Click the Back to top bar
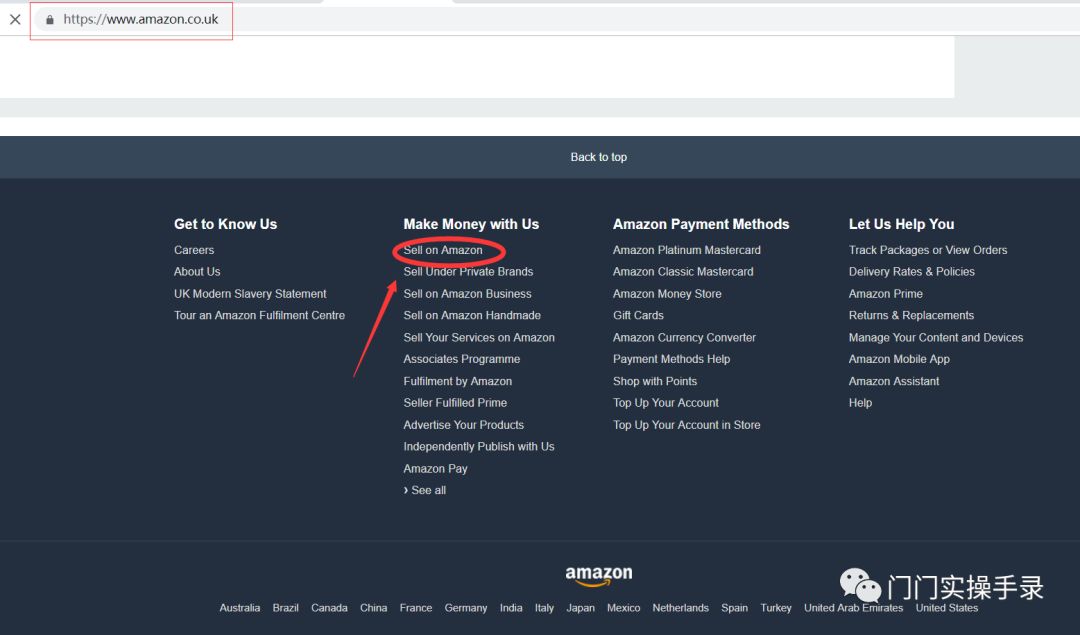 click(540, 157)
